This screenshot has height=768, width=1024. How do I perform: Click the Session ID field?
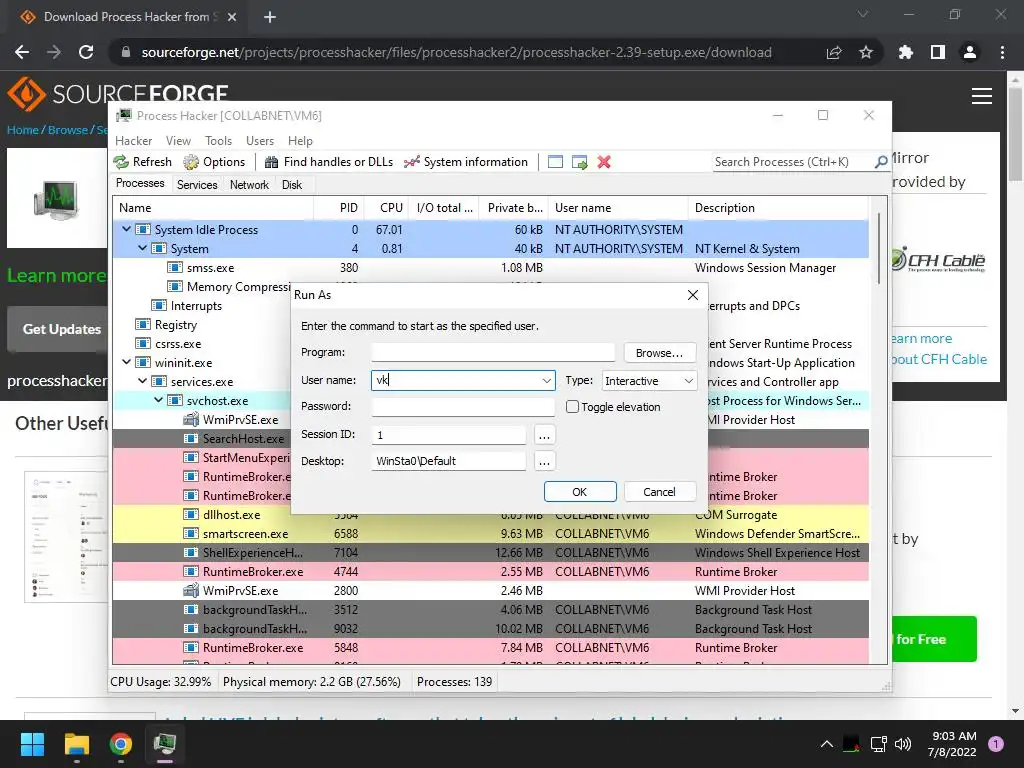pos(449,435)
